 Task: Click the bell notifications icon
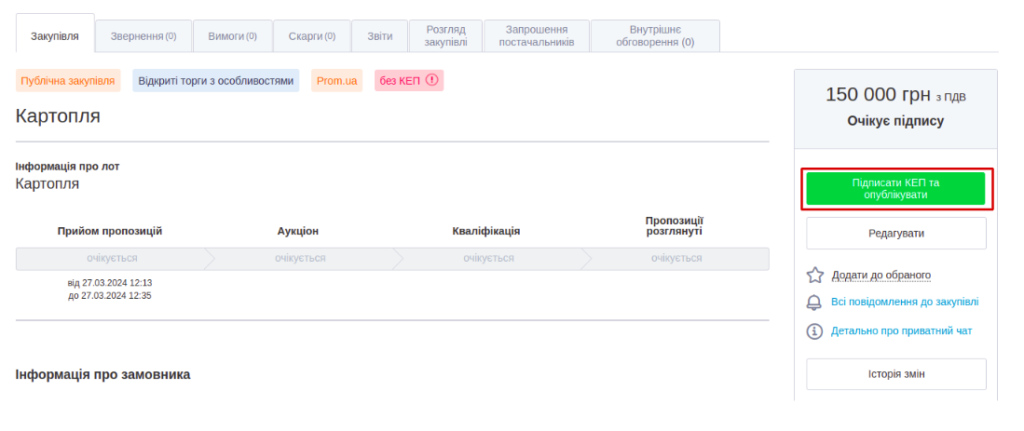point(815,302)
